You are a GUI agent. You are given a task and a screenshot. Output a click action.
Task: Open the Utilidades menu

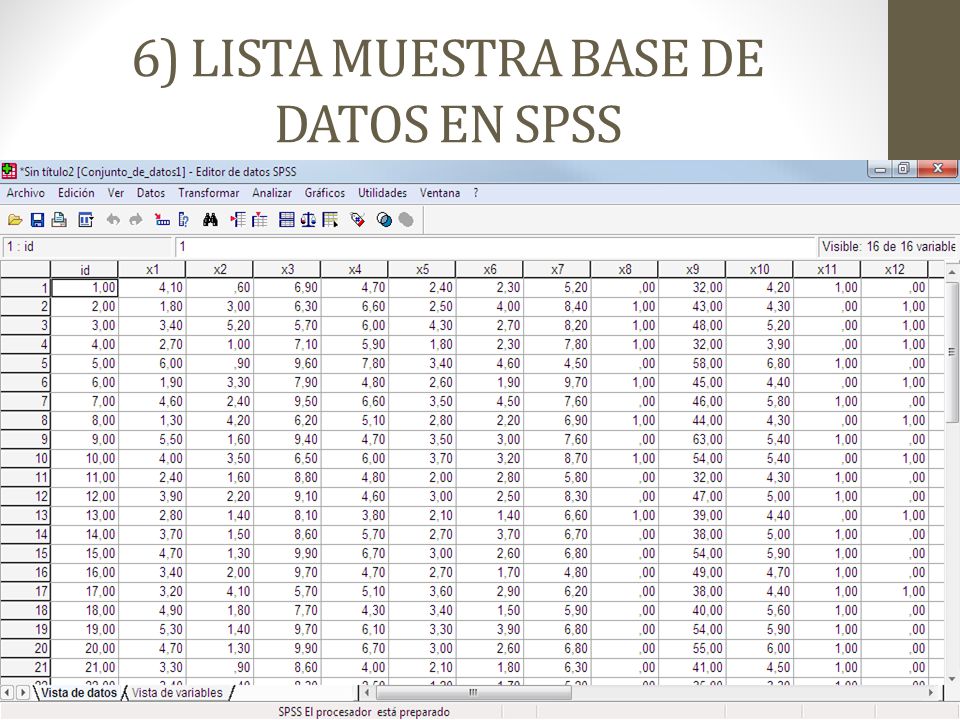[x=383, y=193]
